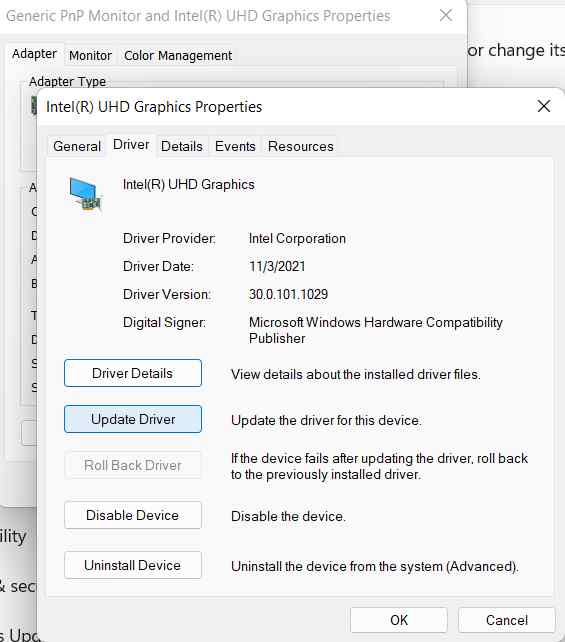Image resolution: width=565 pixels, height=642 pixels.
Task: Select the Monitor tab in background window
Action: coord(90,55)
